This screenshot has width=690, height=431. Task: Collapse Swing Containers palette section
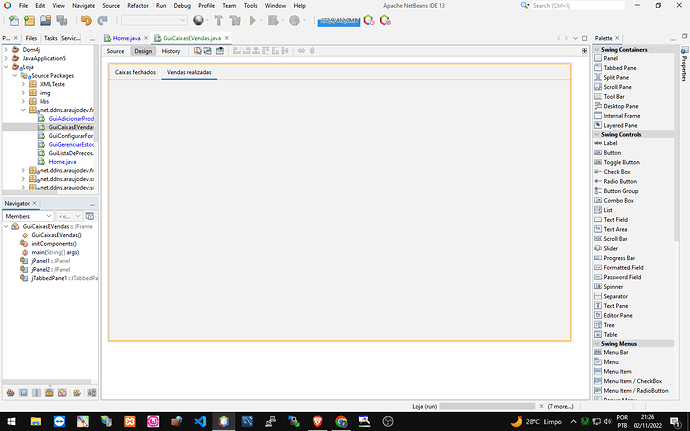(597, 50)
